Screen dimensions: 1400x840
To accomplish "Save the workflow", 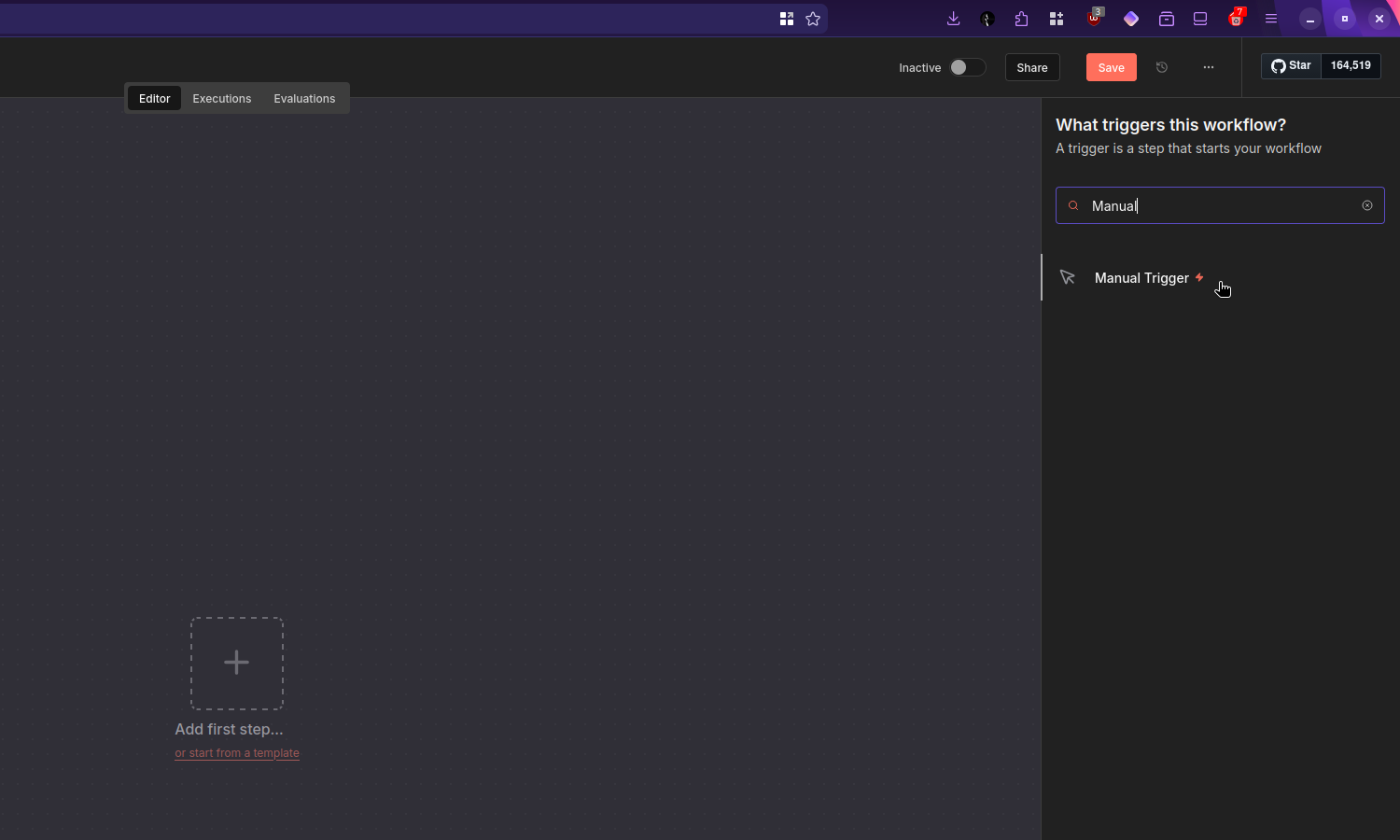I will click(1111, 67).
